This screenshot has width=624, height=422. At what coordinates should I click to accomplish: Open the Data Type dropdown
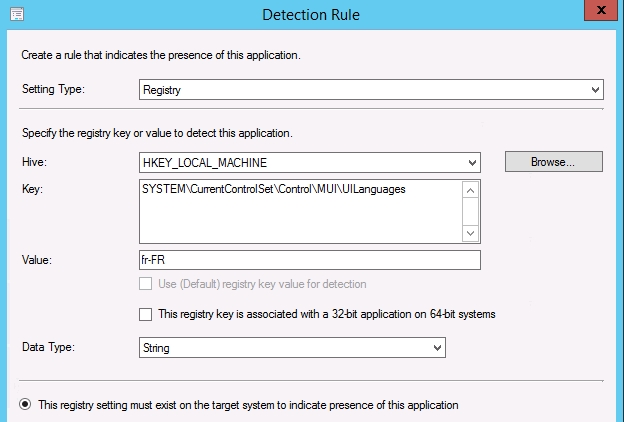pyautogui.click(x=292, y=347)
